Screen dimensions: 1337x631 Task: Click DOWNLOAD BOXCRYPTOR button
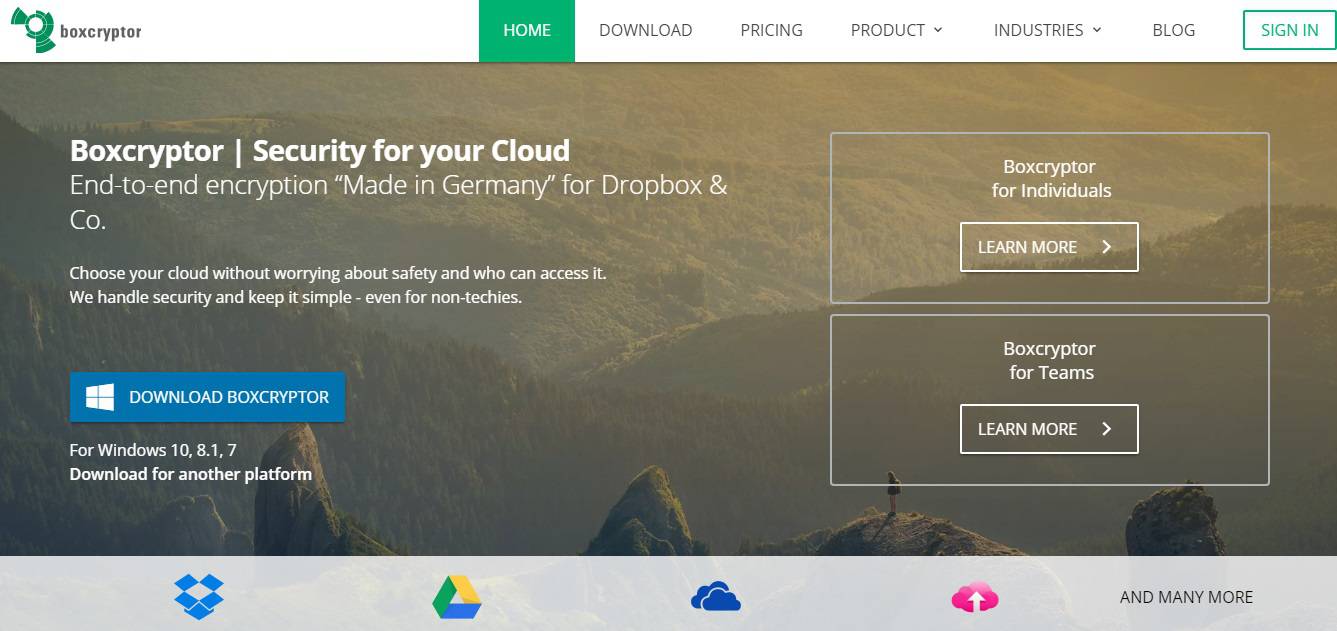207,397
